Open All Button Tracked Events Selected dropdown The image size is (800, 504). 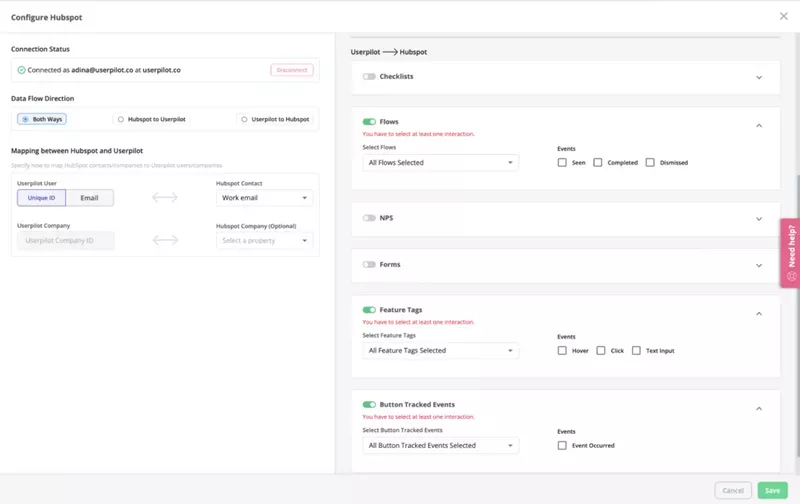tap(440, 445)
